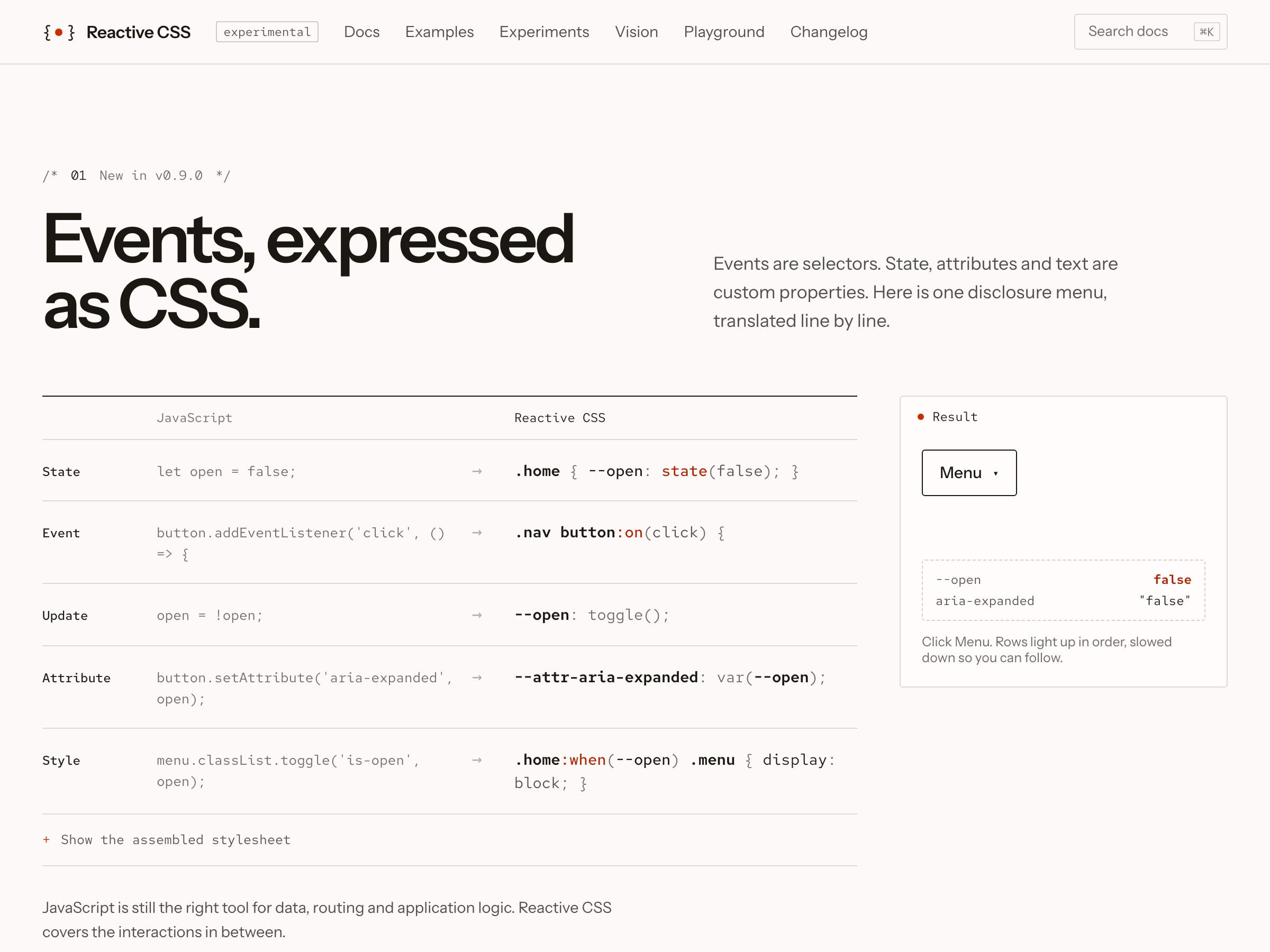Click the experimental badge

(267, 32)
